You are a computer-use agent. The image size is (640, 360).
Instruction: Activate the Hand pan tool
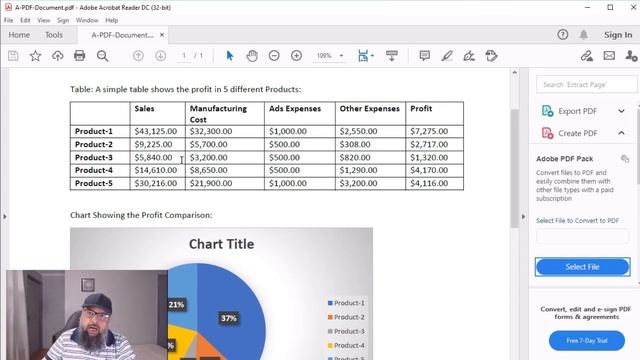coord(252,56)
